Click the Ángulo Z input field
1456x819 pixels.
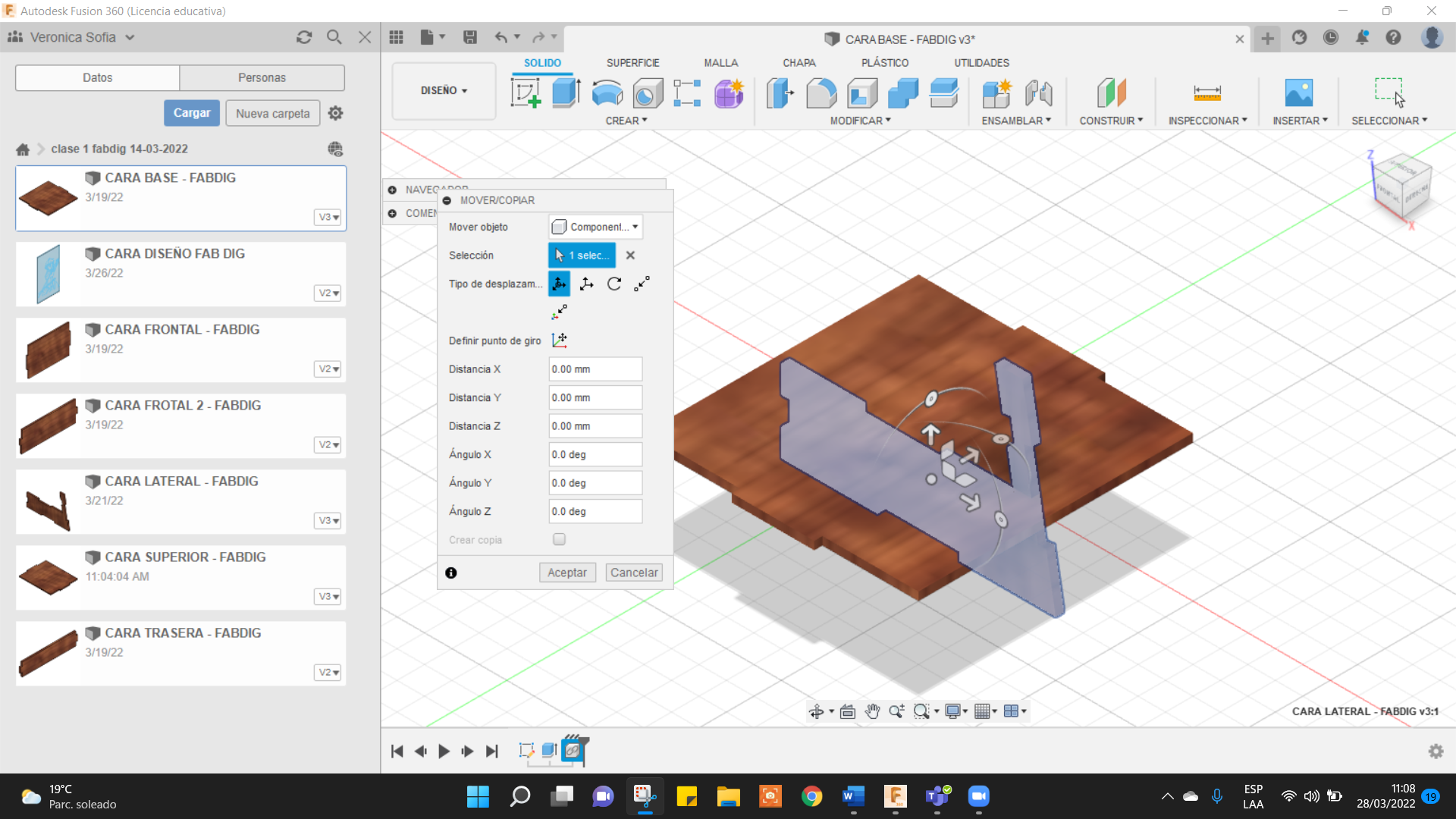pyautogui.click(x=595, y=511)
